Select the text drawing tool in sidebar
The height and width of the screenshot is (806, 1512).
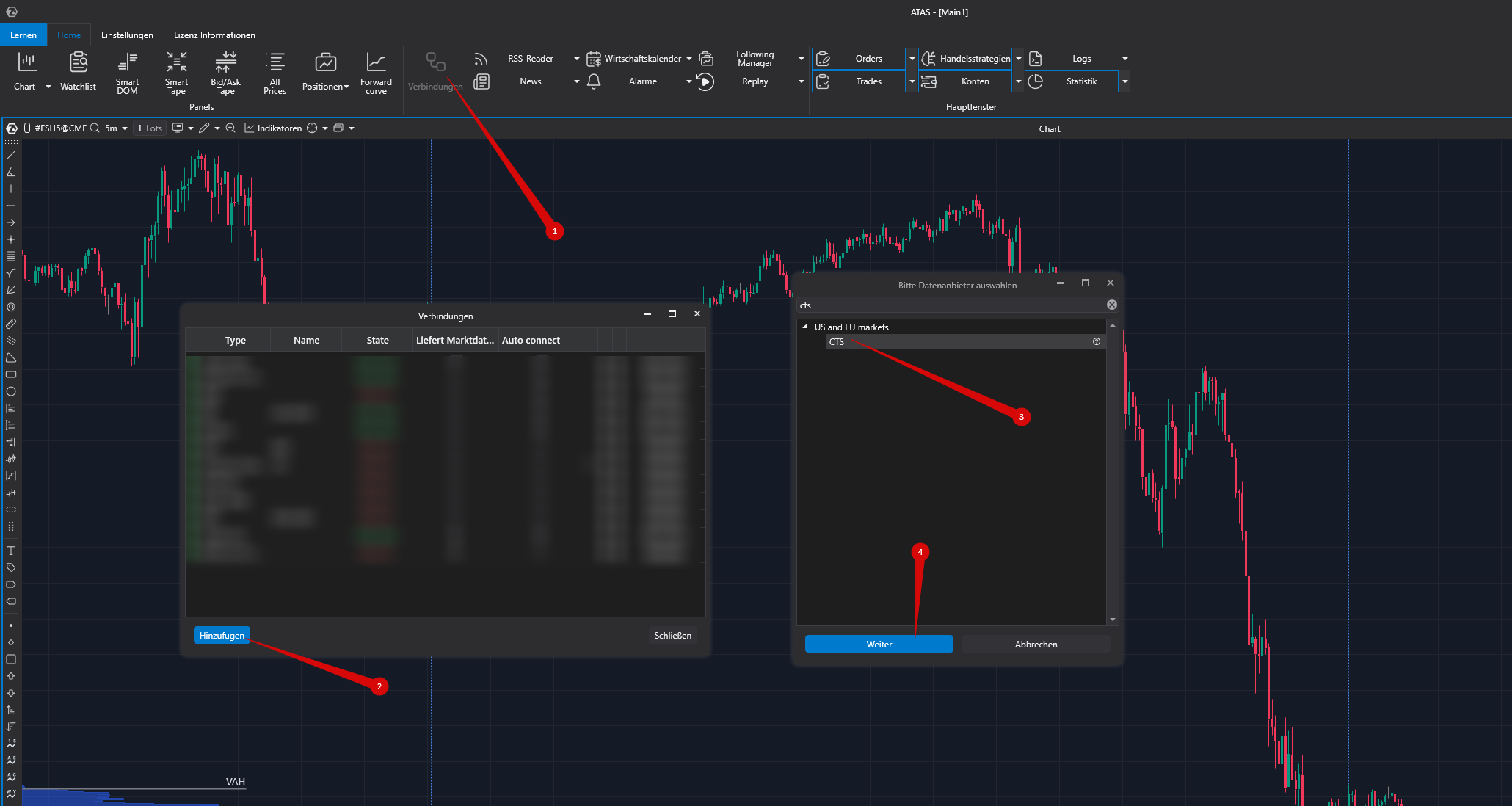11,551
